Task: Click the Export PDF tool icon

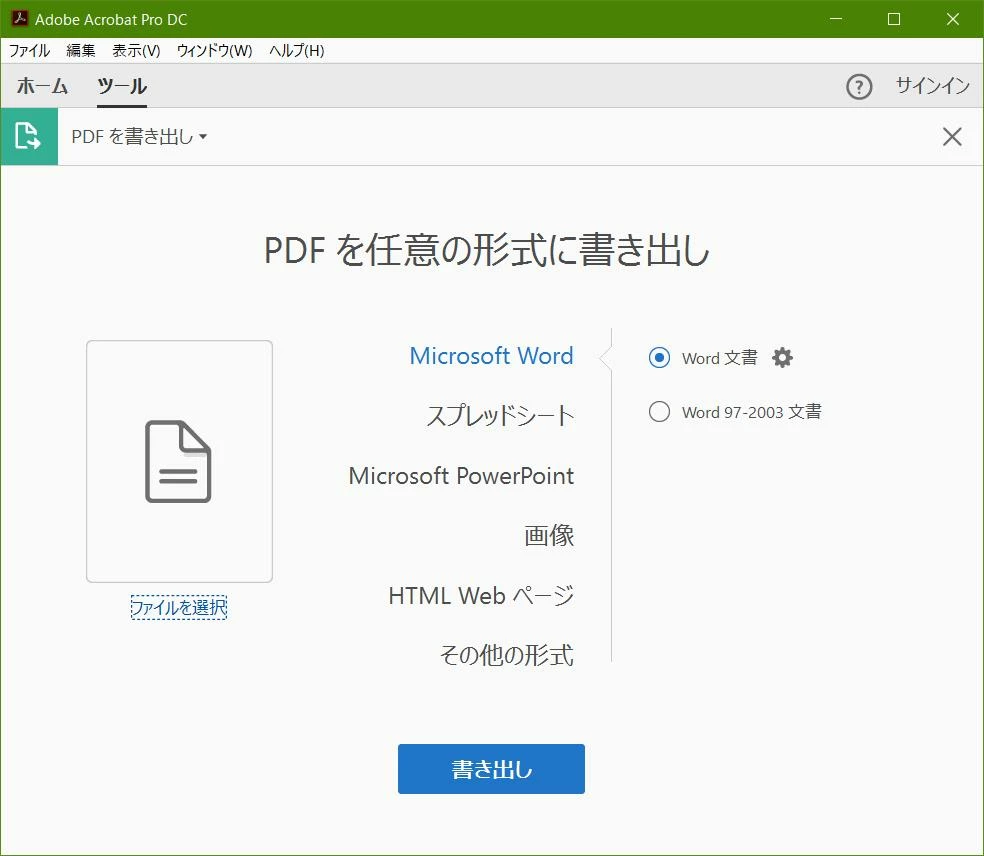Action: point(29,136)
